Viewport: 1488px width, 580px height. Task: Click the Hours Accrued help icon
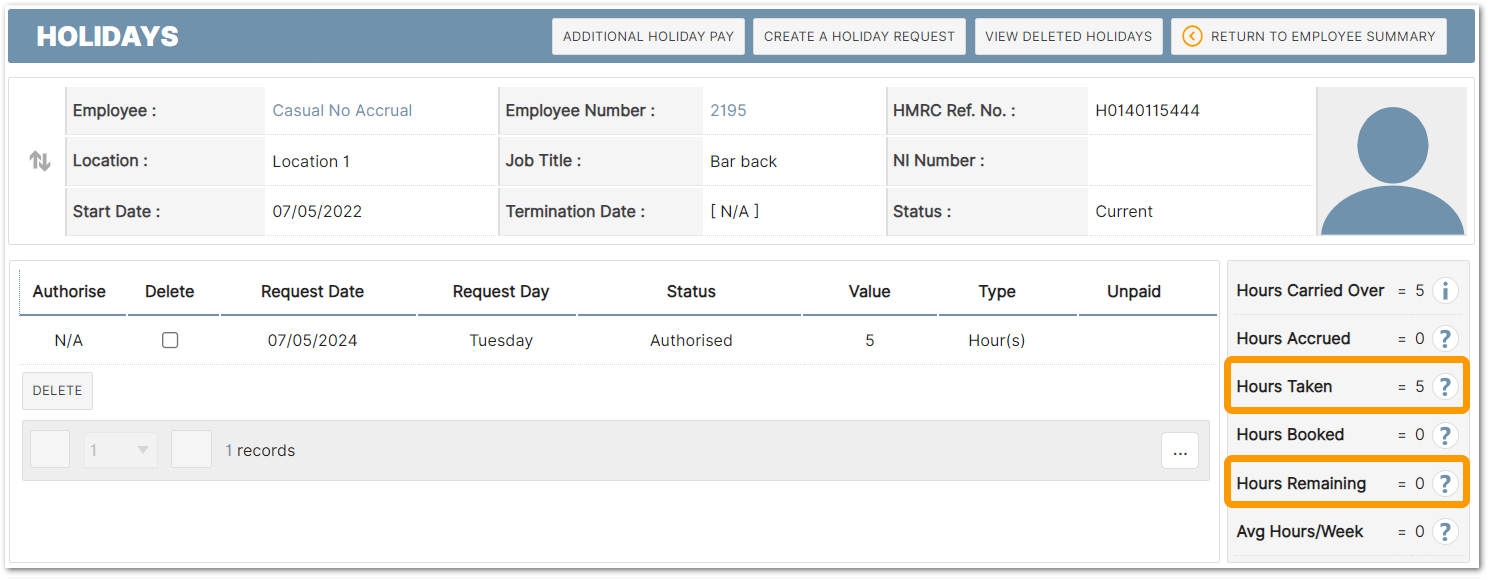click(1445, 339)
